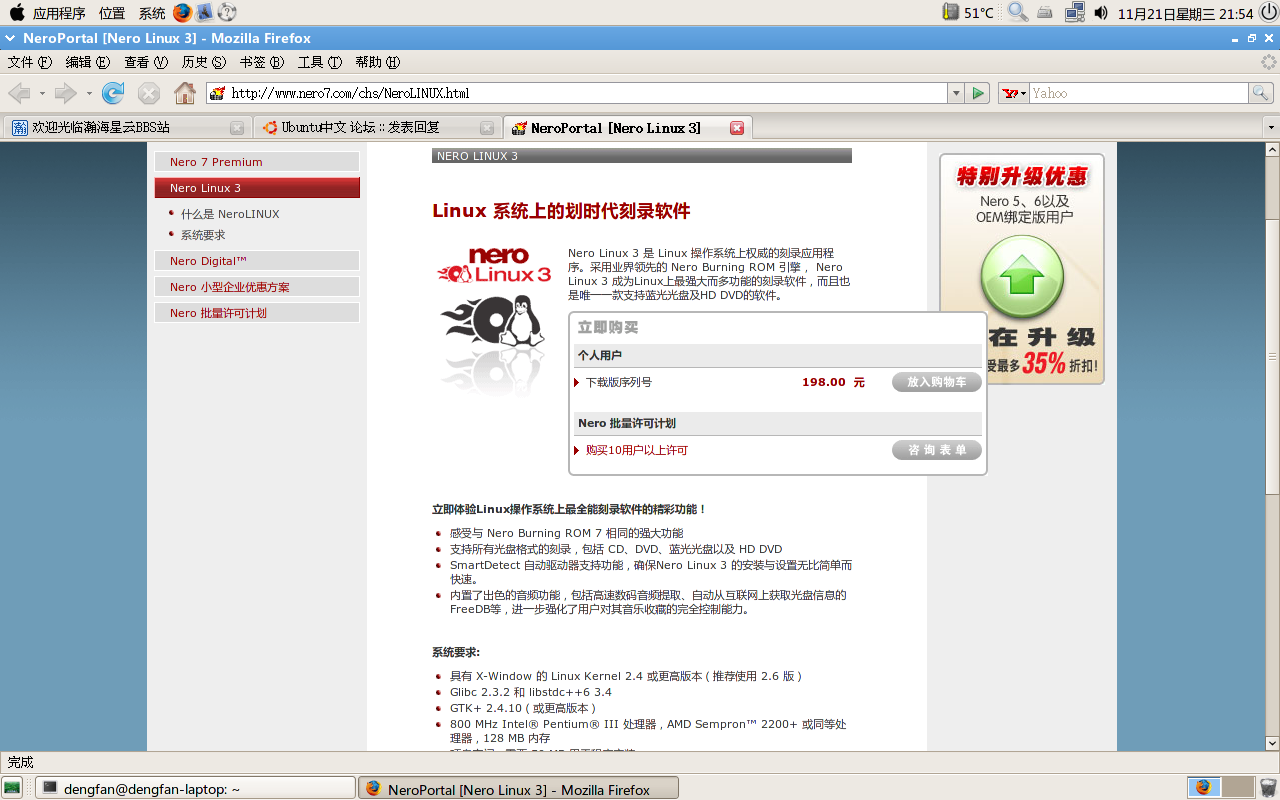This screenshot has height=800, width=1280.
Task: Open Nero 批量许可计划 sidebar link
Action: tap(257, 313)
